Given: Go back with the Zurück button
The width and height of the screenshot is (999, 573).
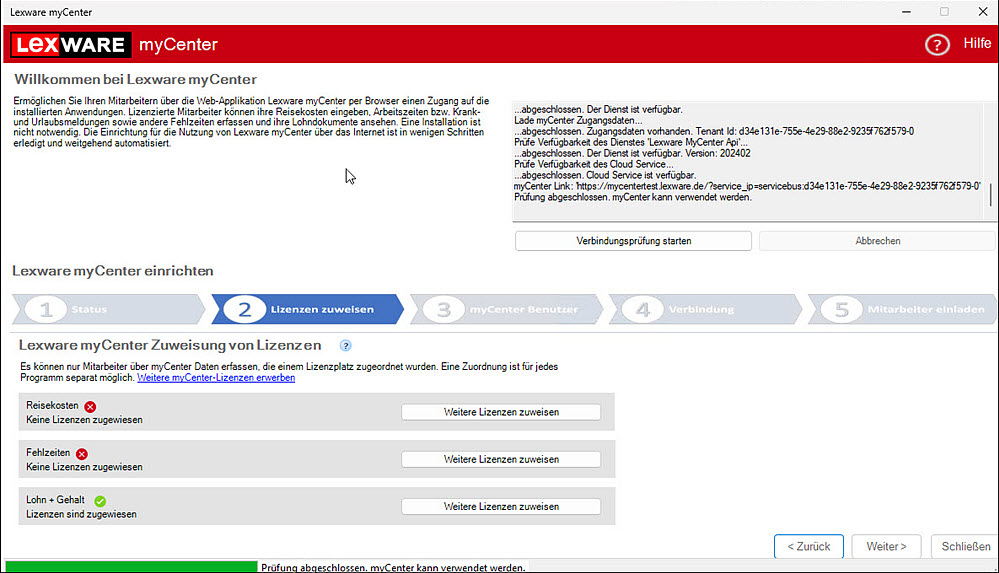Looking at the screenshot, I should coord(808,546).
